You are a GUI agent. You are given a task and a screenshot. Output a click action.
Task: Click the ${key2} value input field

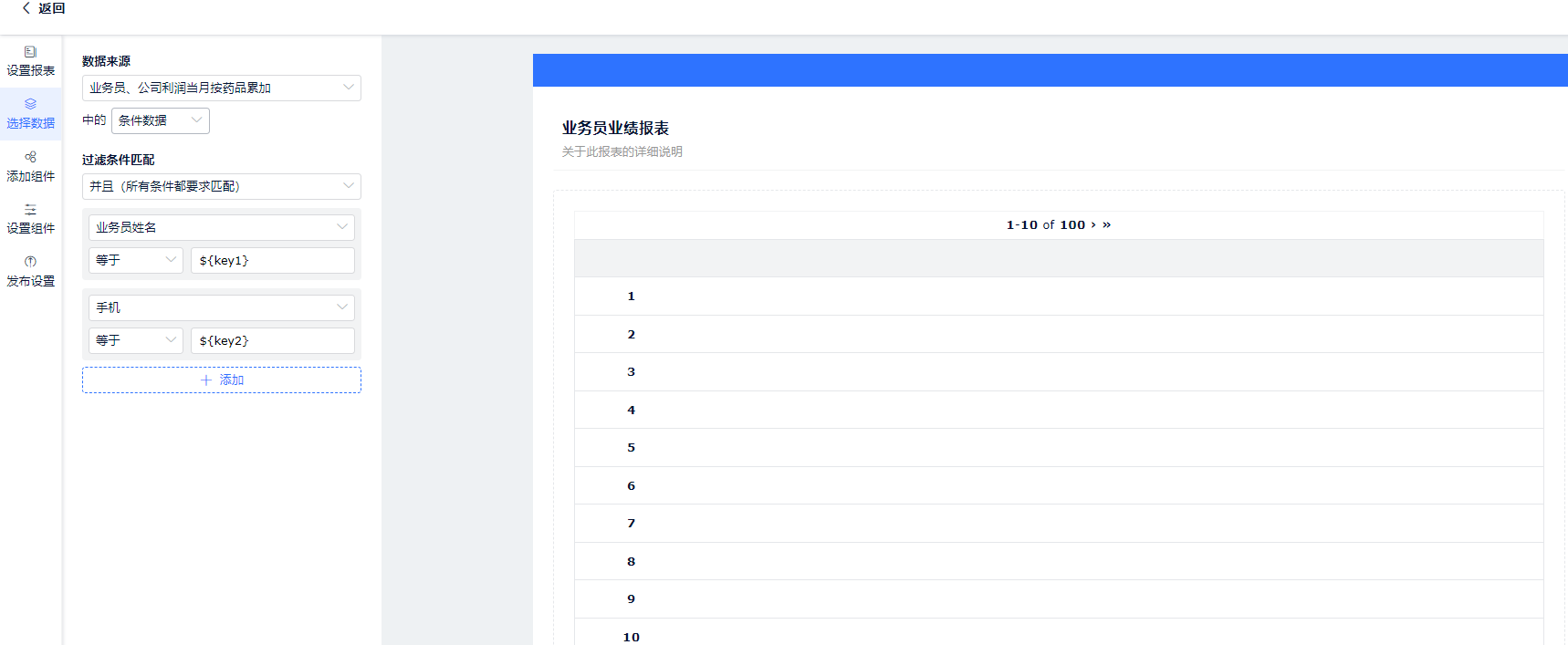pyautogui.click(x=272, y=340)
